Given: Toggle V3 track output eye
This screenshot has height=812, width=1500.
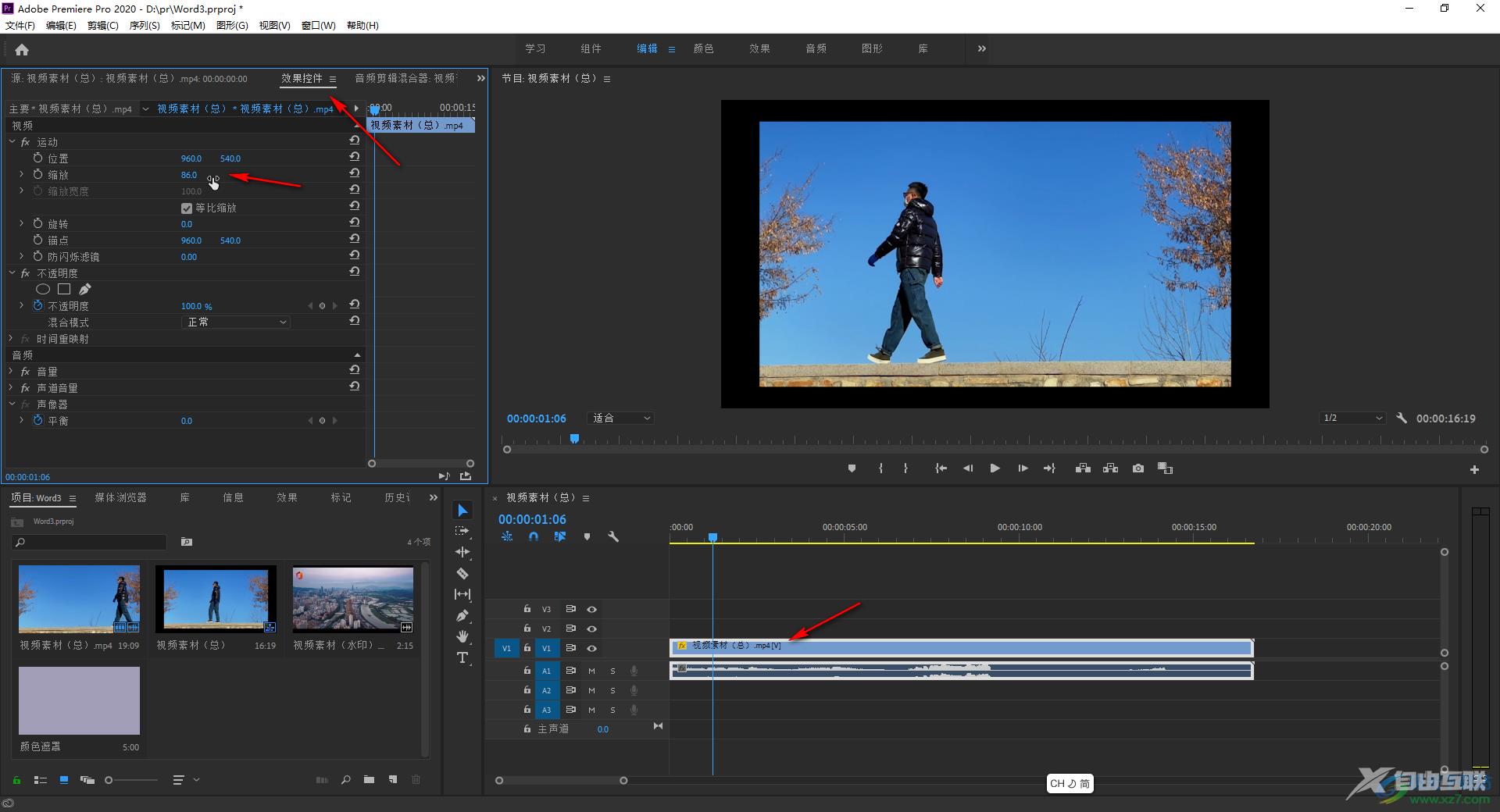Looking at the screenshot, I should 591,609.
